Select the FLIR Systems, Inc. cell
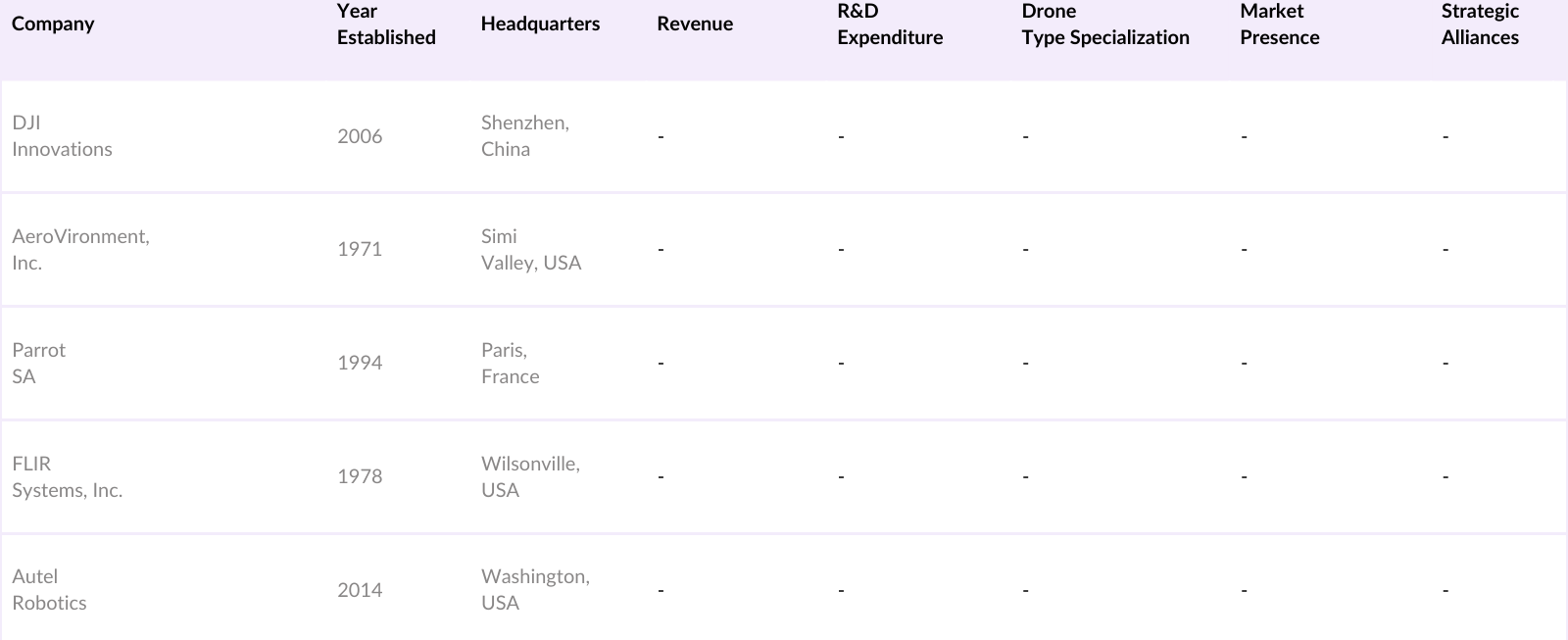 tap(67, 477)
